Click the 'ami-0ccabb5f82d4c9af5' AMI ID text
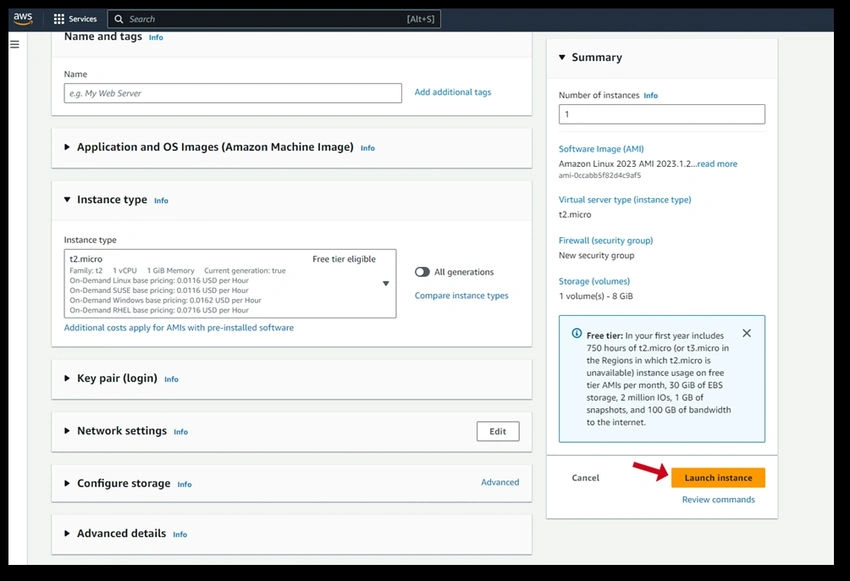This screenshot has height=581, width=850. pos(600,175)
